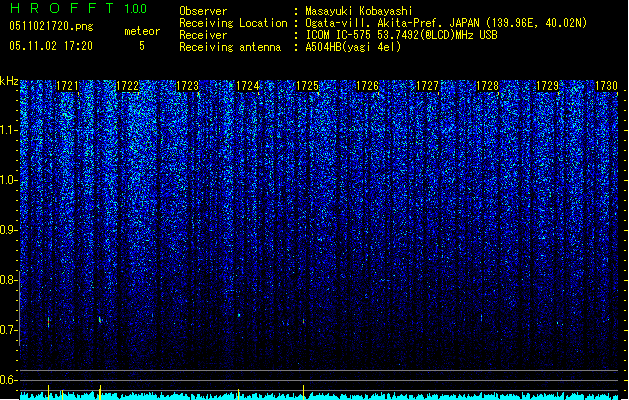Click the 1724 time marker
629x400 pixels.
click(x=248, y=86)
